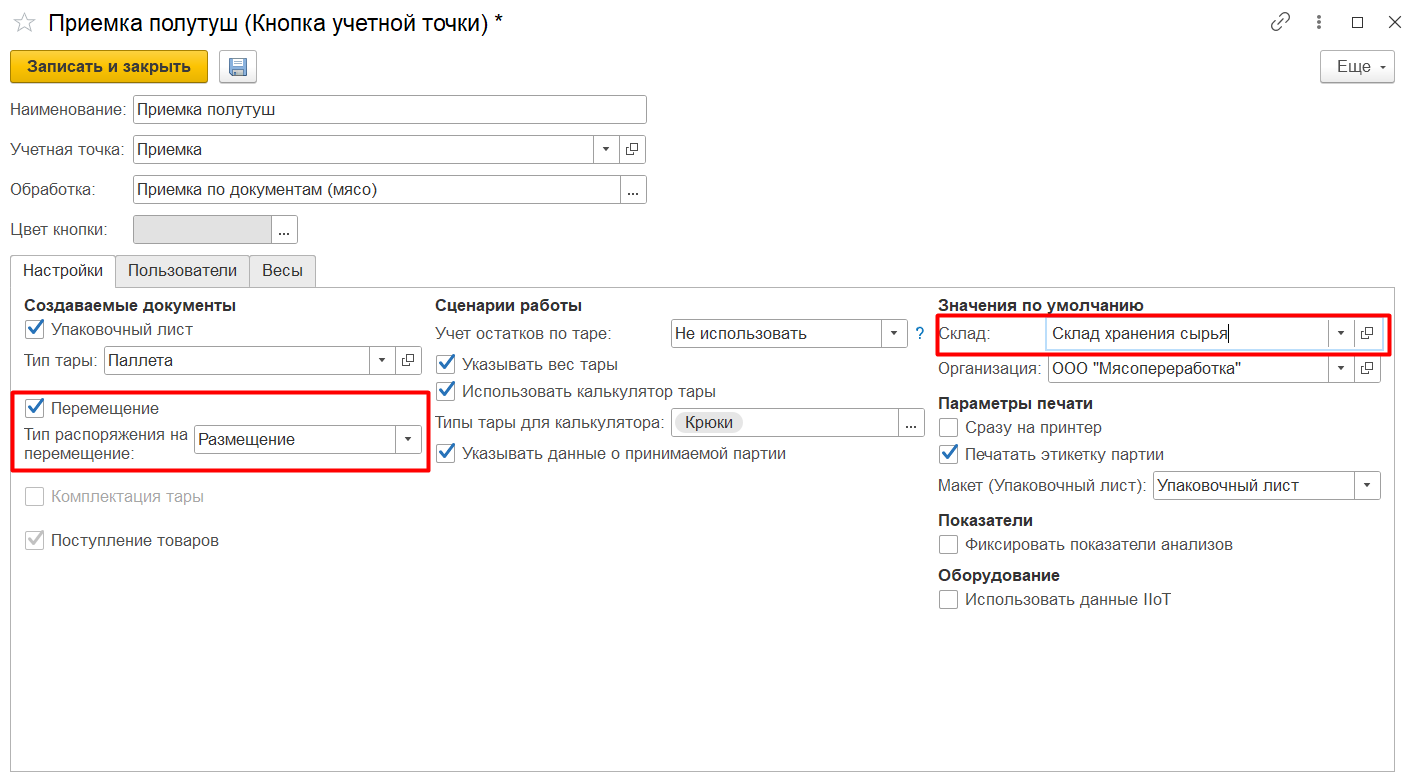This screenshot has height=780, width=1415.
Task: Expand Тип распоряжения на перемещение dropdown
Action: (408, 440)
